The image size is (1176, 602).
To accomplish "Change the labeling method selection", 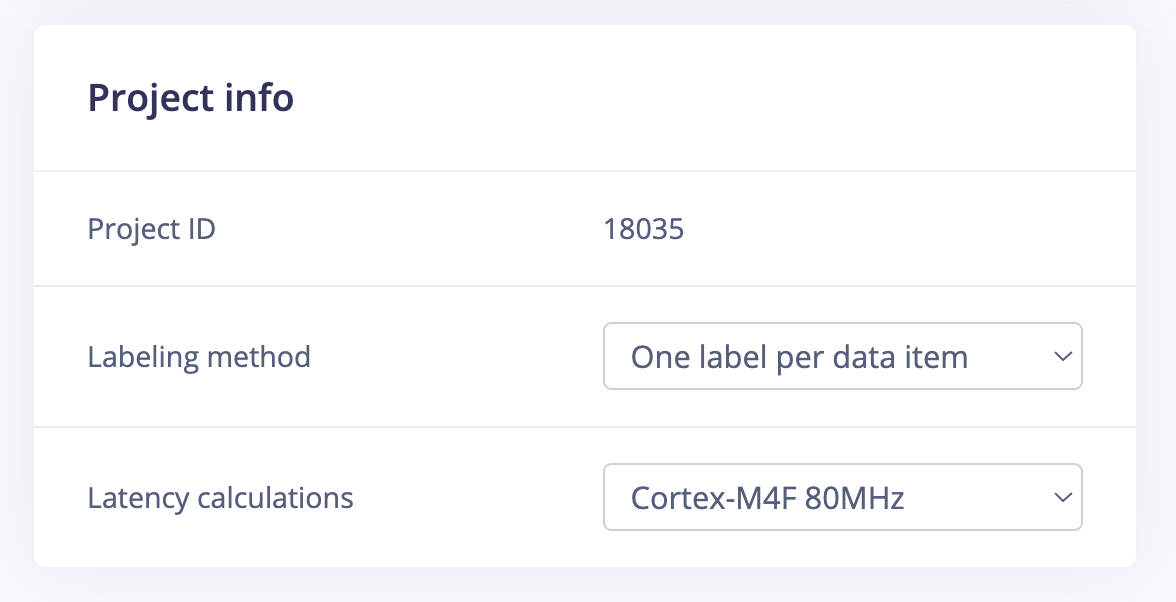I will coord(842,356).
